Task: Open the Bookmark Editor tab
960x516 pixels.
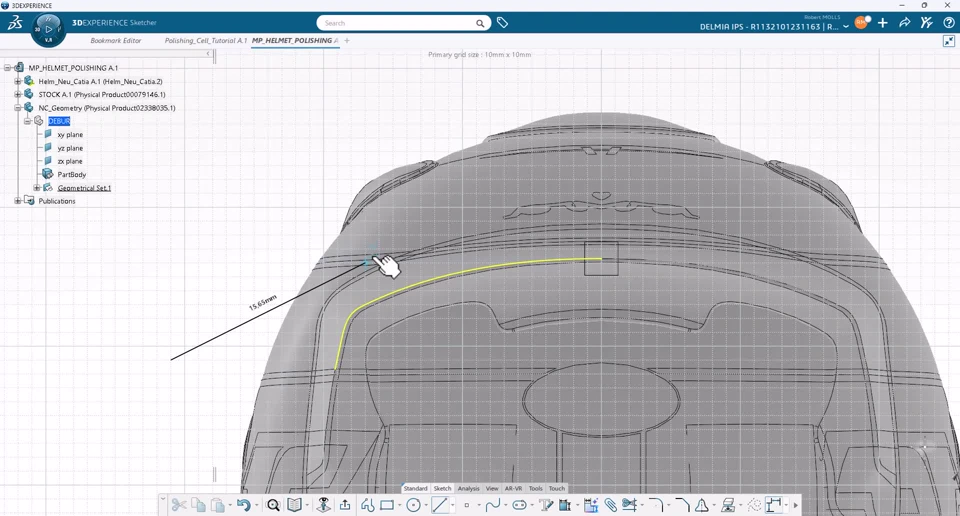Action: [x=116, y=40]
